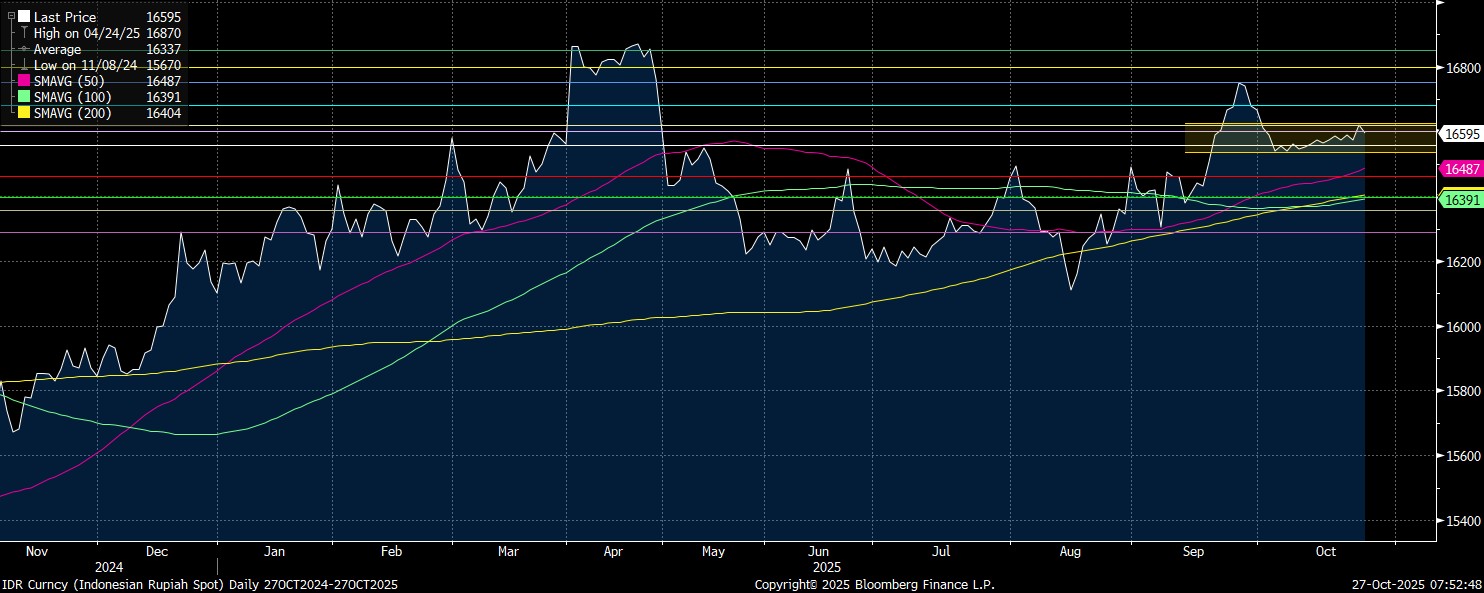Select the Average line icon in legend
Viewport: 1484px width, 593px height.
[24, 49]
